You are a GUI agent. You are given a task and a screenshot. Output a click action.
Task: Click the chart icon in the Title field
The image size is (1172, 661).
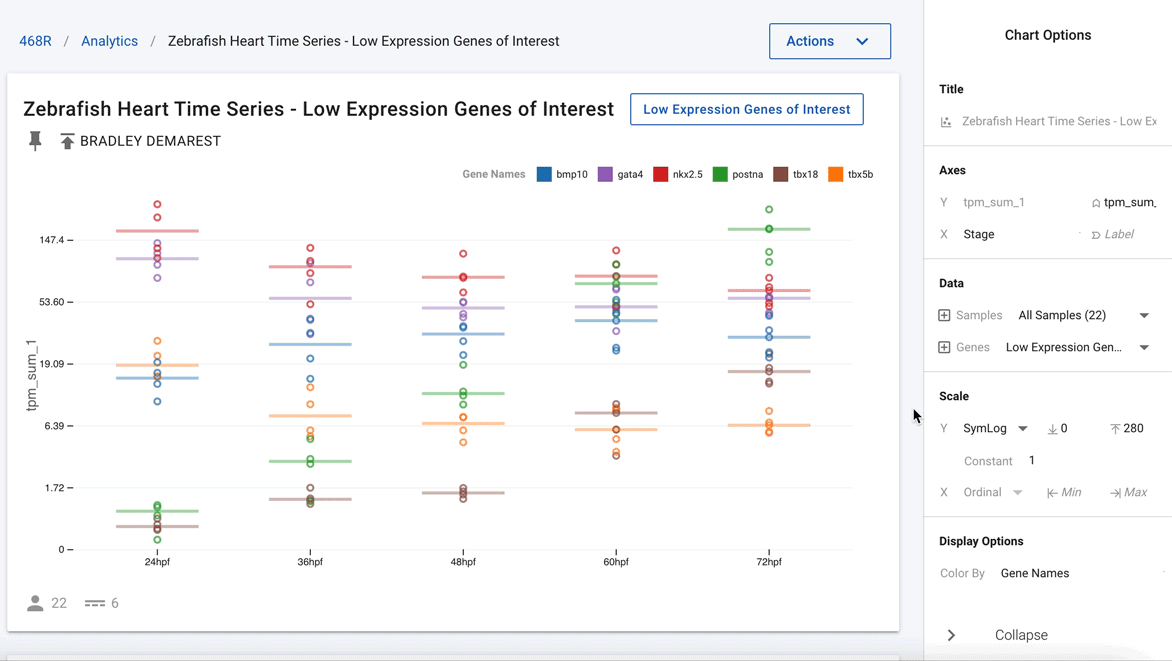(x=946, y=122)
